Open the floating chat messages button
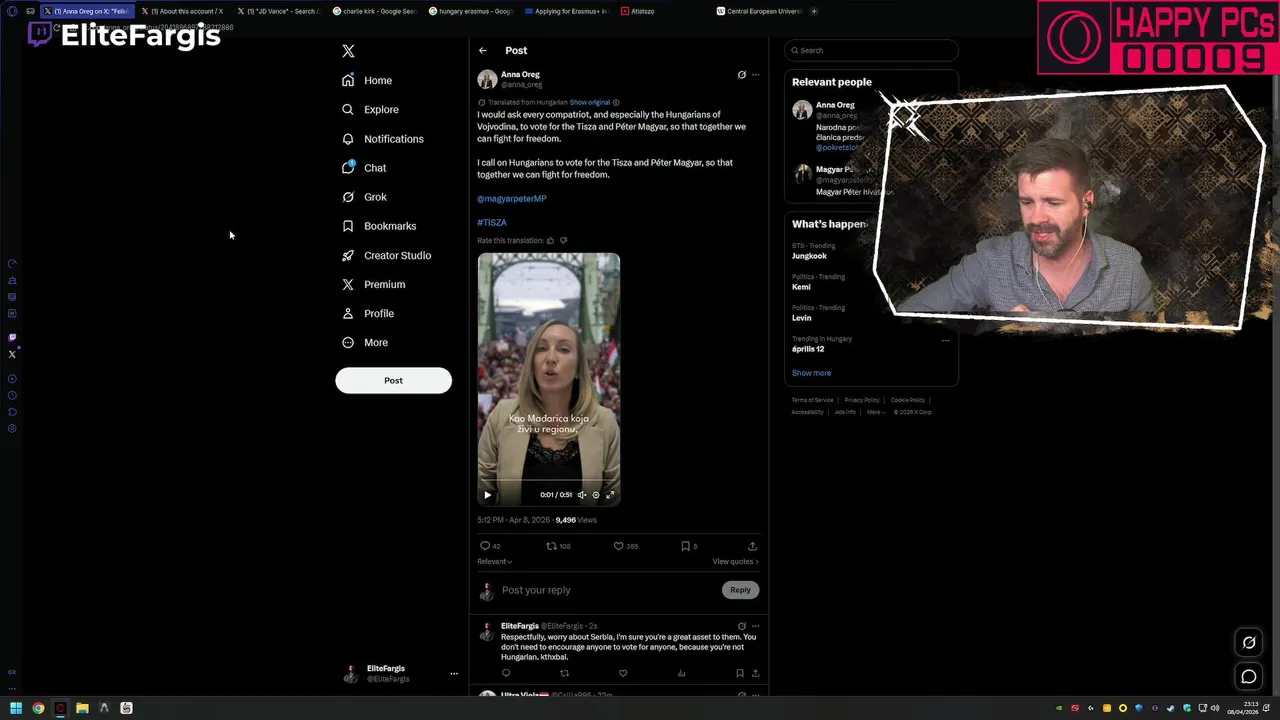Screen dimensions: 1280x720 click(x=1249, y=677)
